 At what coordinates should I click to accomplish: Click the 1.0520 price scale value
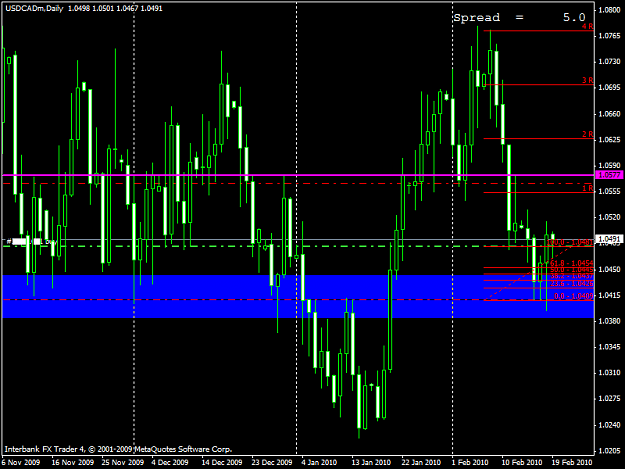pos(610,217)
